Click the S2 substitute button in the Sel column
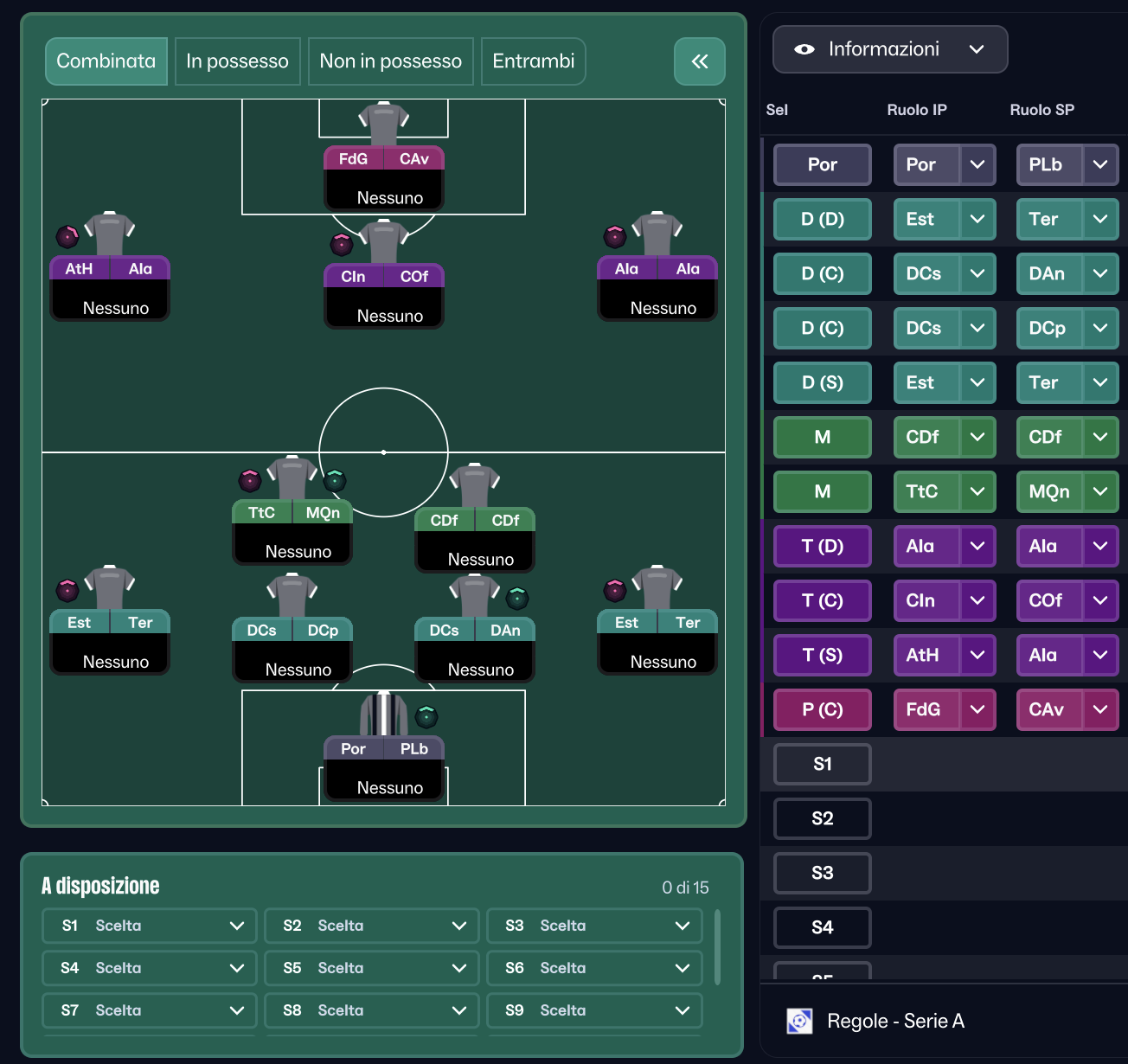Image resolution: width=1128 pixels, height=1064 pixels. point(823,818)
